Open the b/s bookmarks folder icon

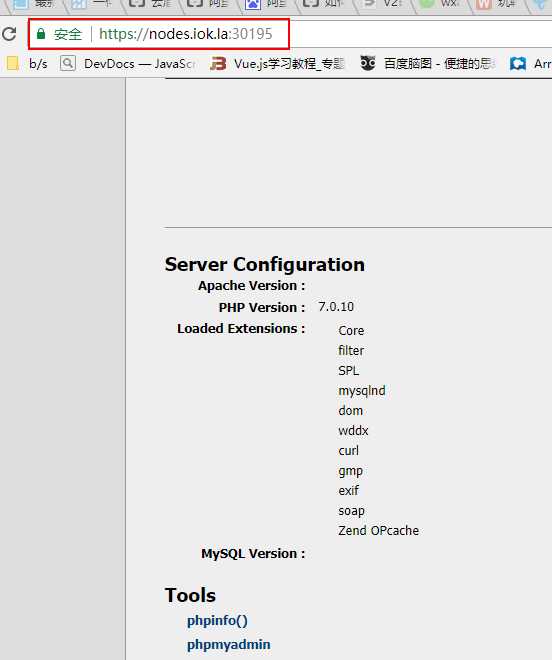click(x=13, y=64)
